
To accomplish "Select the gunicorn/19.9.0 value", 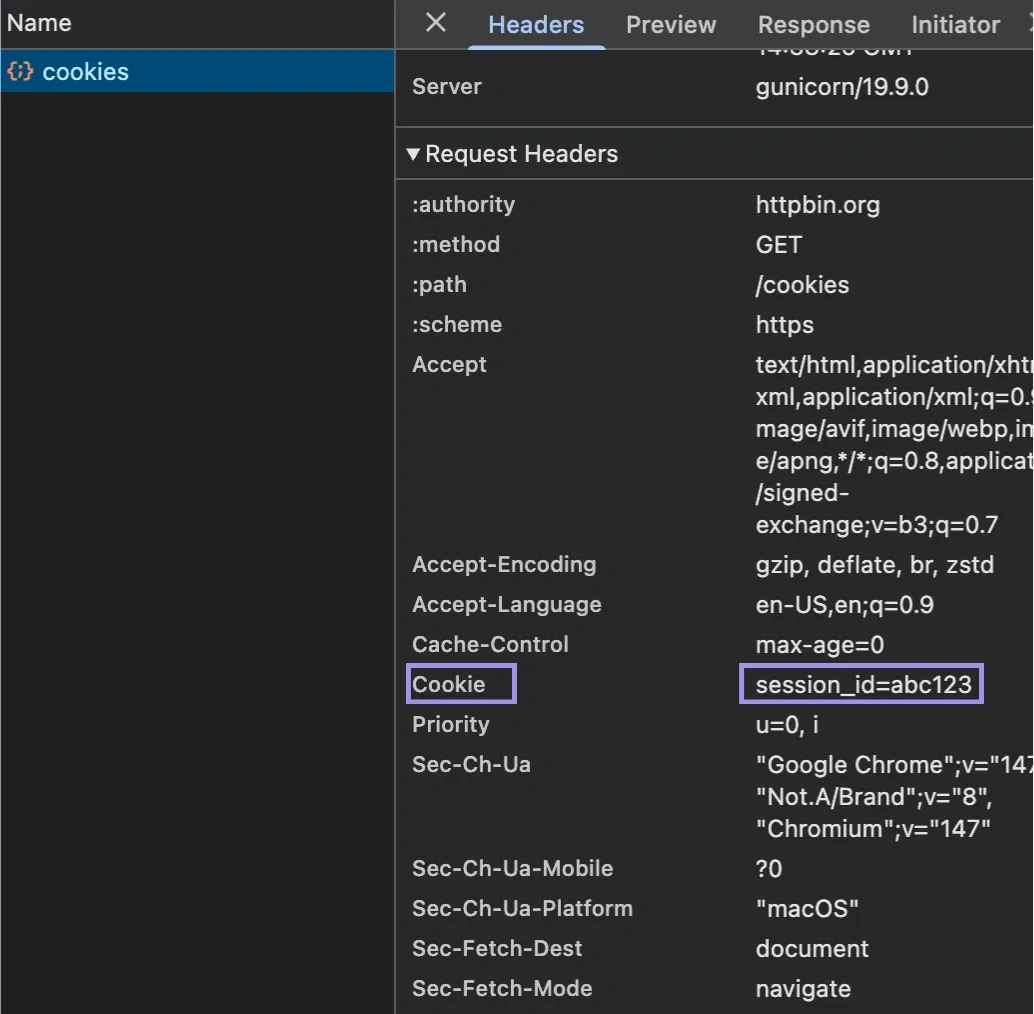I will [x=841, y=87].
